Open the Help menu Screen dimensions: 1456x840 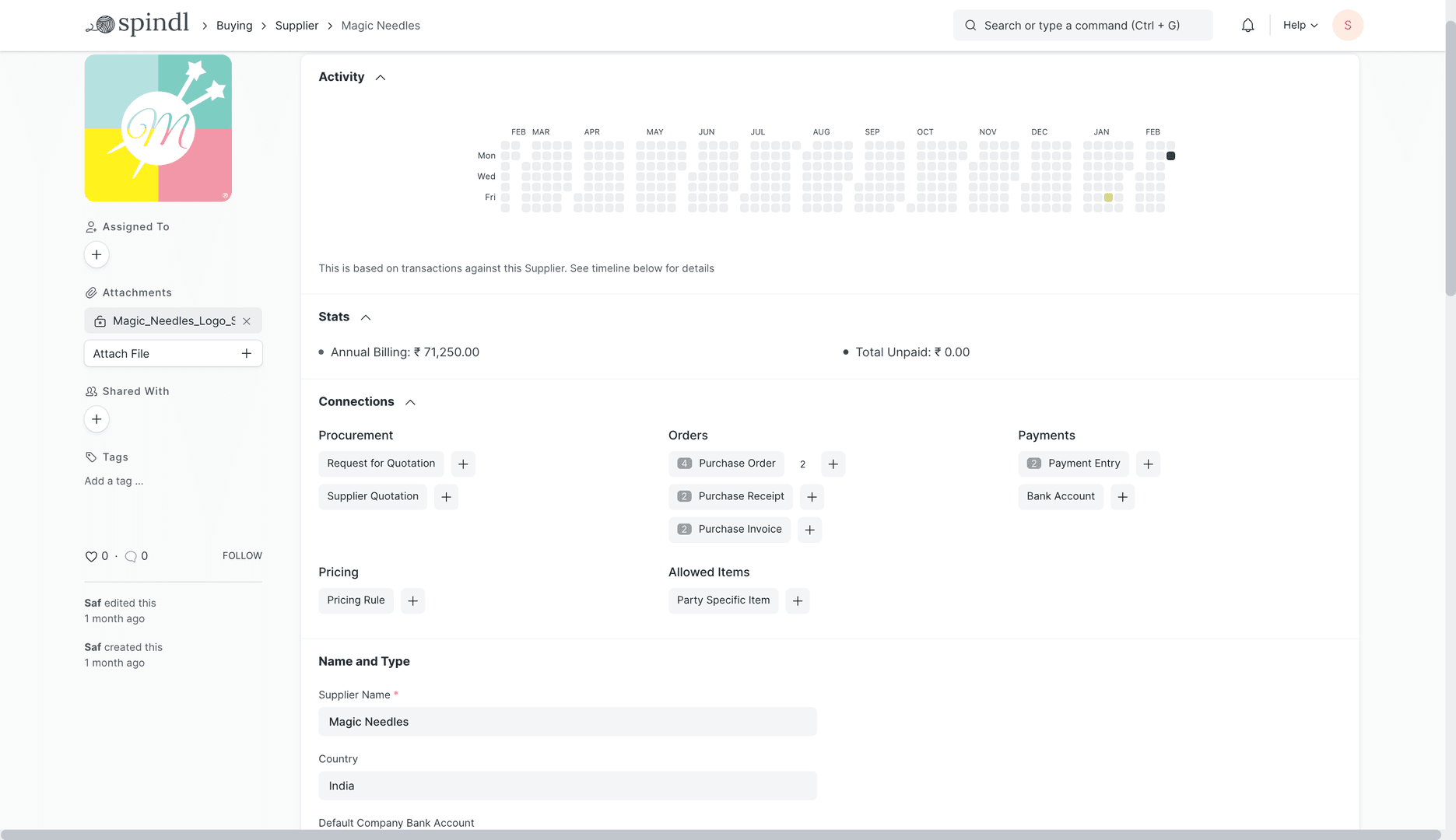pyautogui.click(x=1298, y=24)
